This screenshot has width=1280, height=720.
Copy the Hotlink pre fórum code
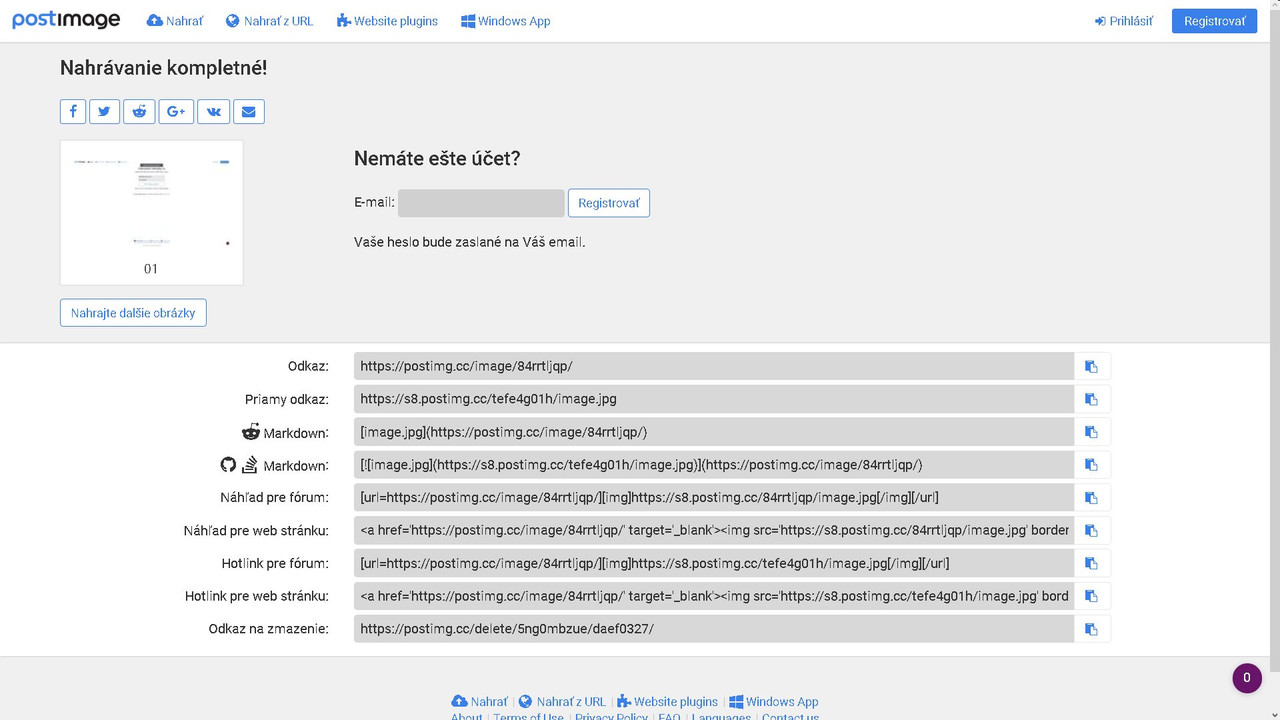click(1092, 563)
